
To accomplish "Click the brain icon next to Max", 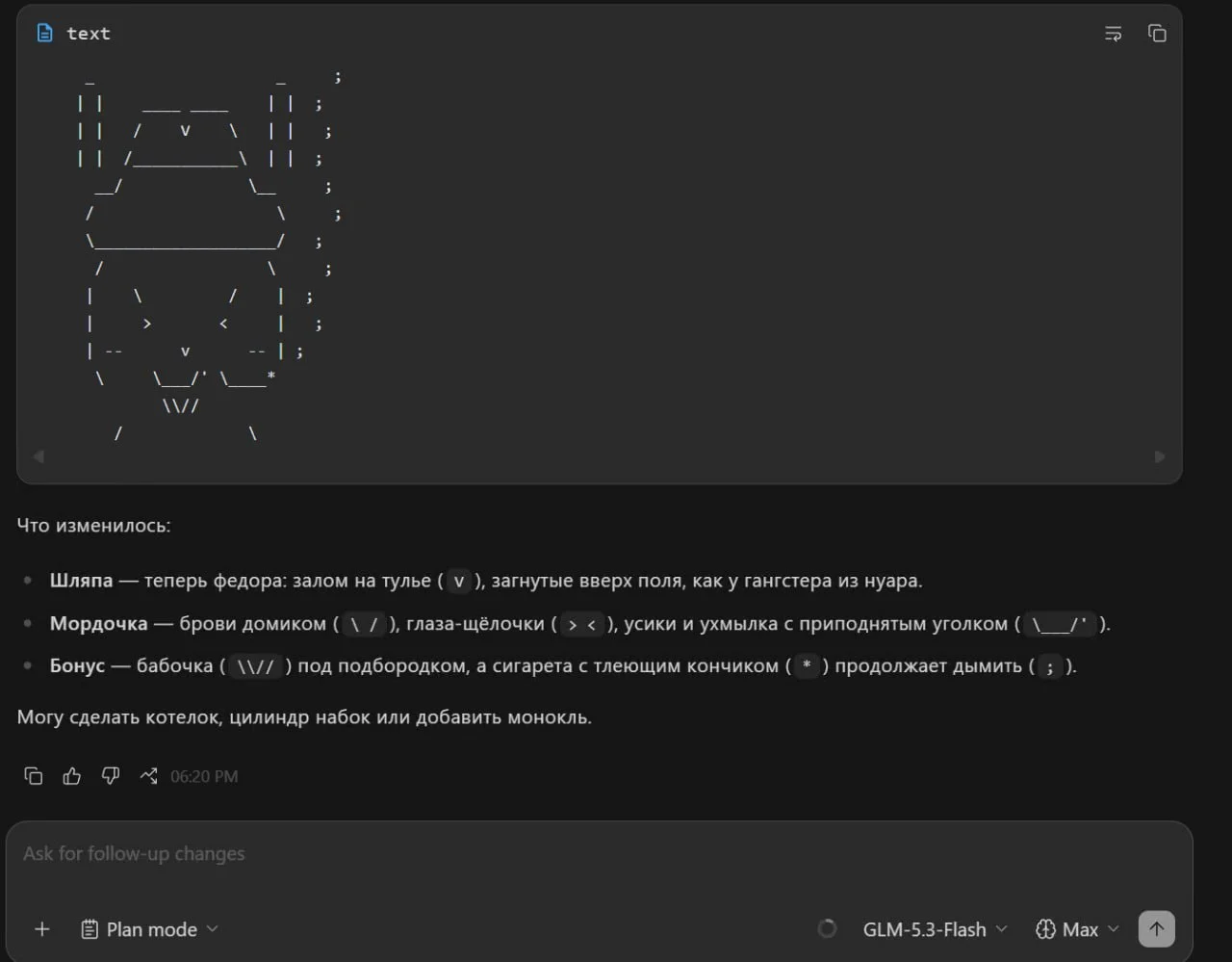I will point(1045,929).
